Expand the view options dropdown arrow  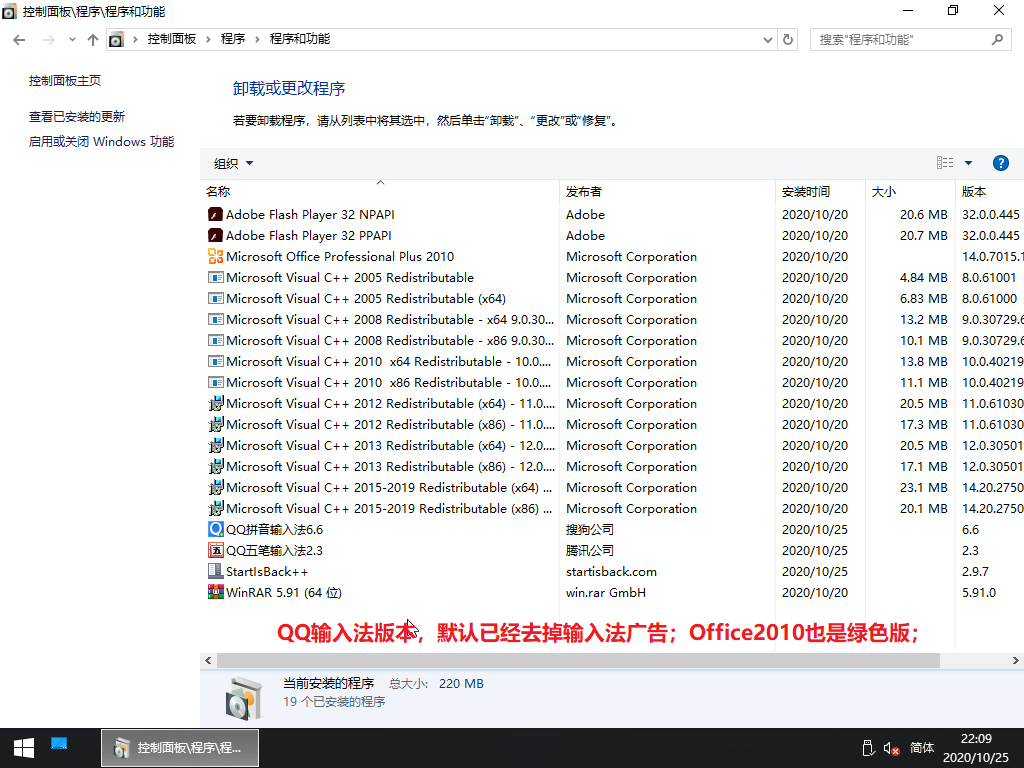pos(968,163)
